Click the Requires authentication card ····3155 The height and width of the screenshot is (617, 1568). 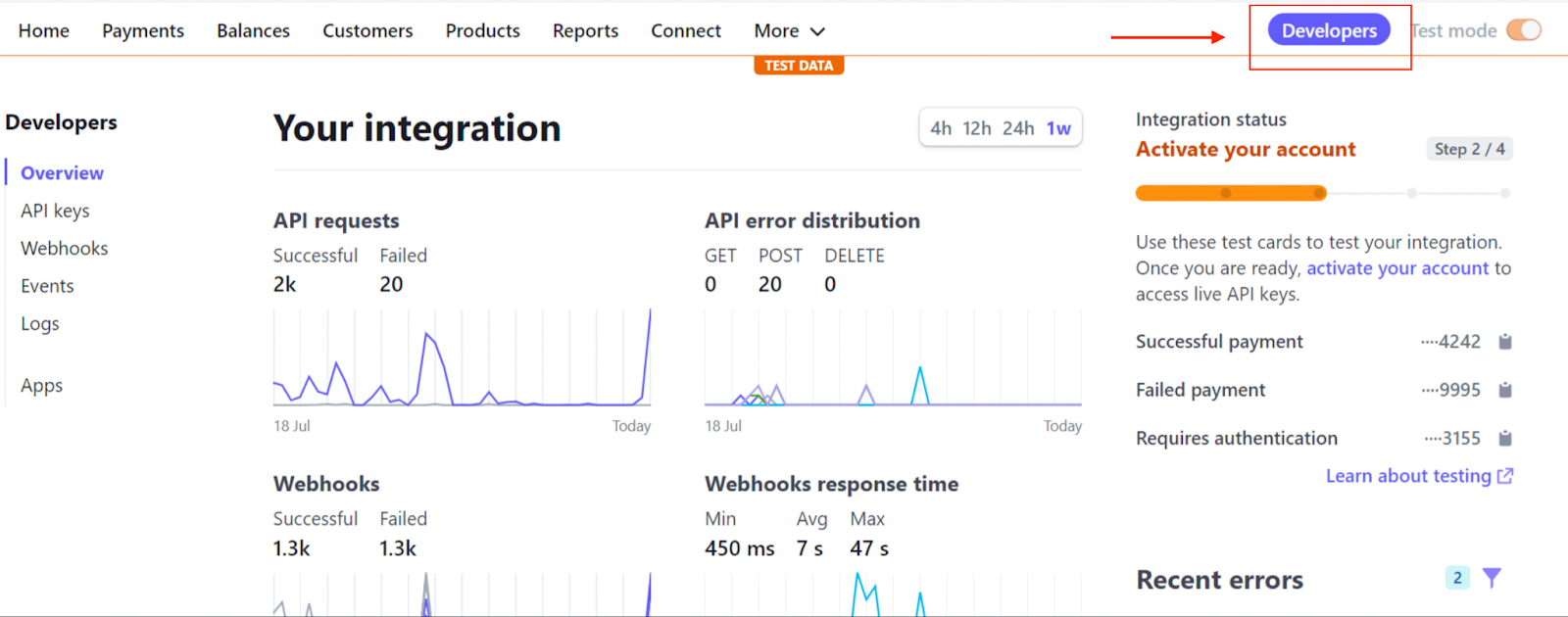coord(1452,438)
